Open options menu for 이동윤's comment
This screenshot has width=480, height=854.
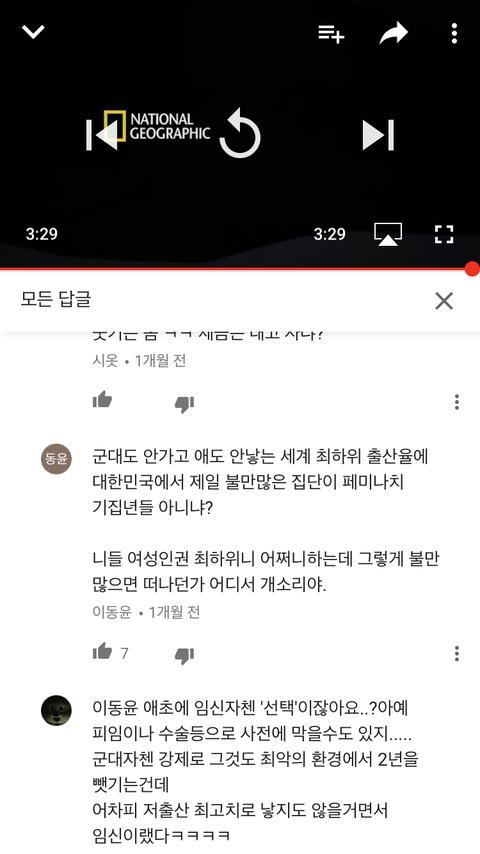(x=457, y=653)
